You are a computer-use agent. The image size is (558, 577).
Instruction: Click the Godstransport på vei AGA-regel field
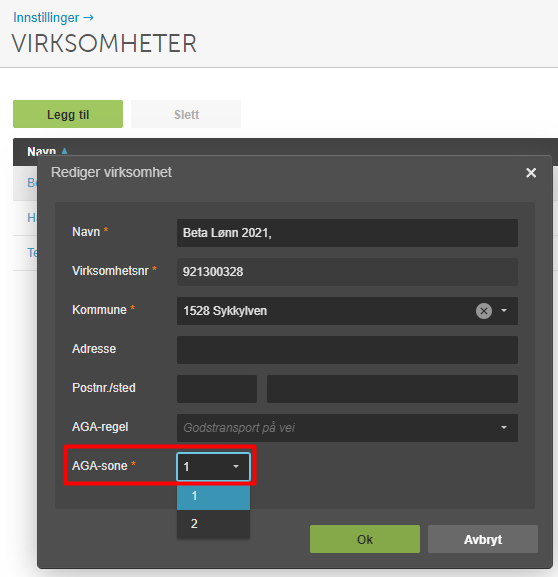[347, 428]
